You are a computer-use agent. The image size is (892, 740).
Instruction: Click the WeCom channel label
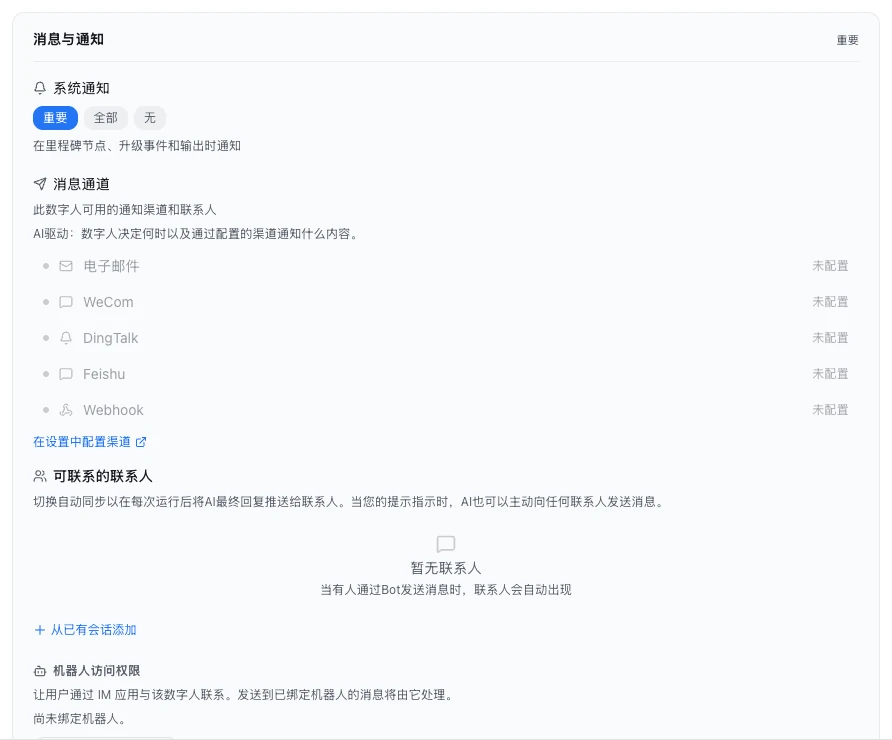[108, 302]
